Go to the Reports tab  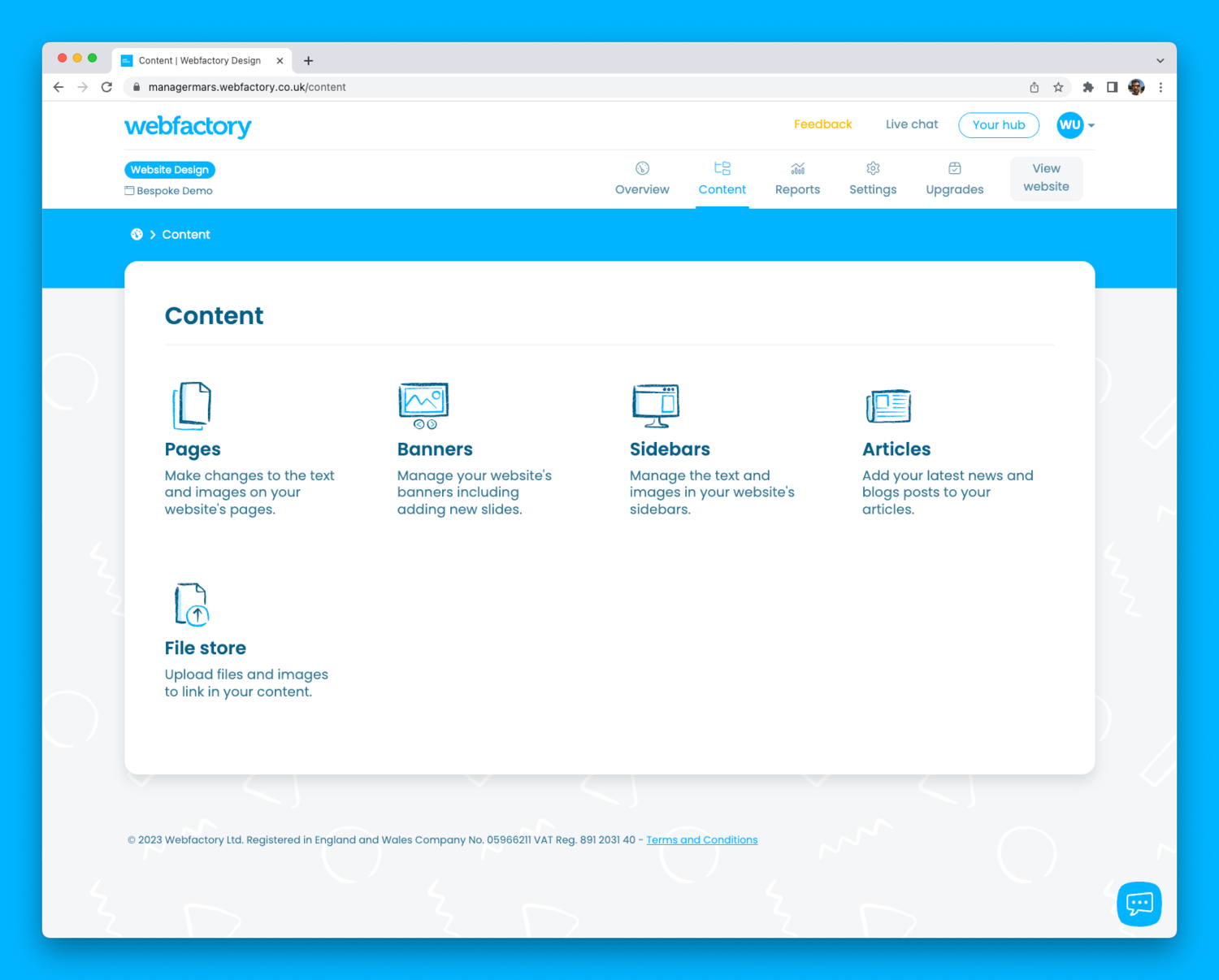(797, 179)
